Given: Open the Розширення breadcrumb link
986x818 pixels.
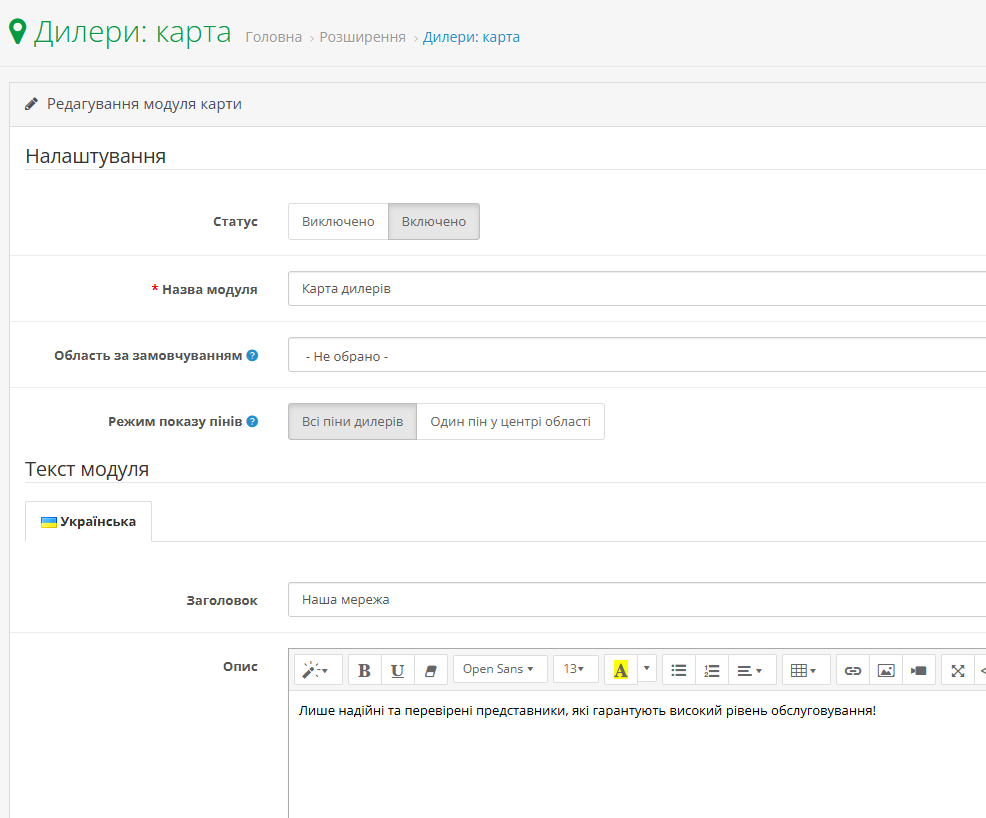Looking at the screenshot, I should [x=362, y=37].
